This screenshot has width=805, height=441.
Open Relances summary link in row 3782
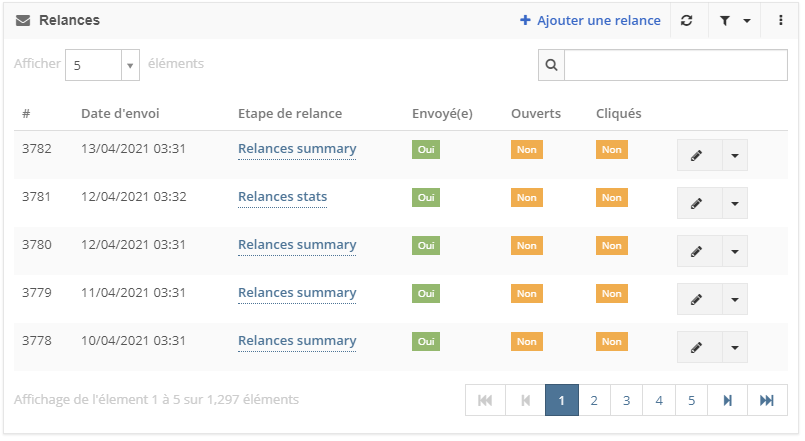coord(297,149)
